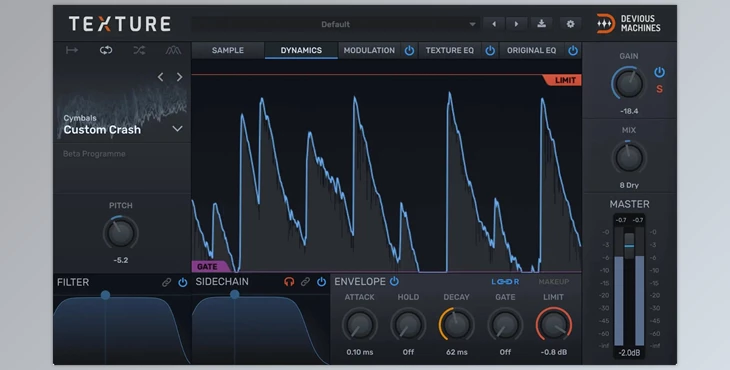
Task: Click the 8 Dry mix value
Action: [x=629, y=185]
